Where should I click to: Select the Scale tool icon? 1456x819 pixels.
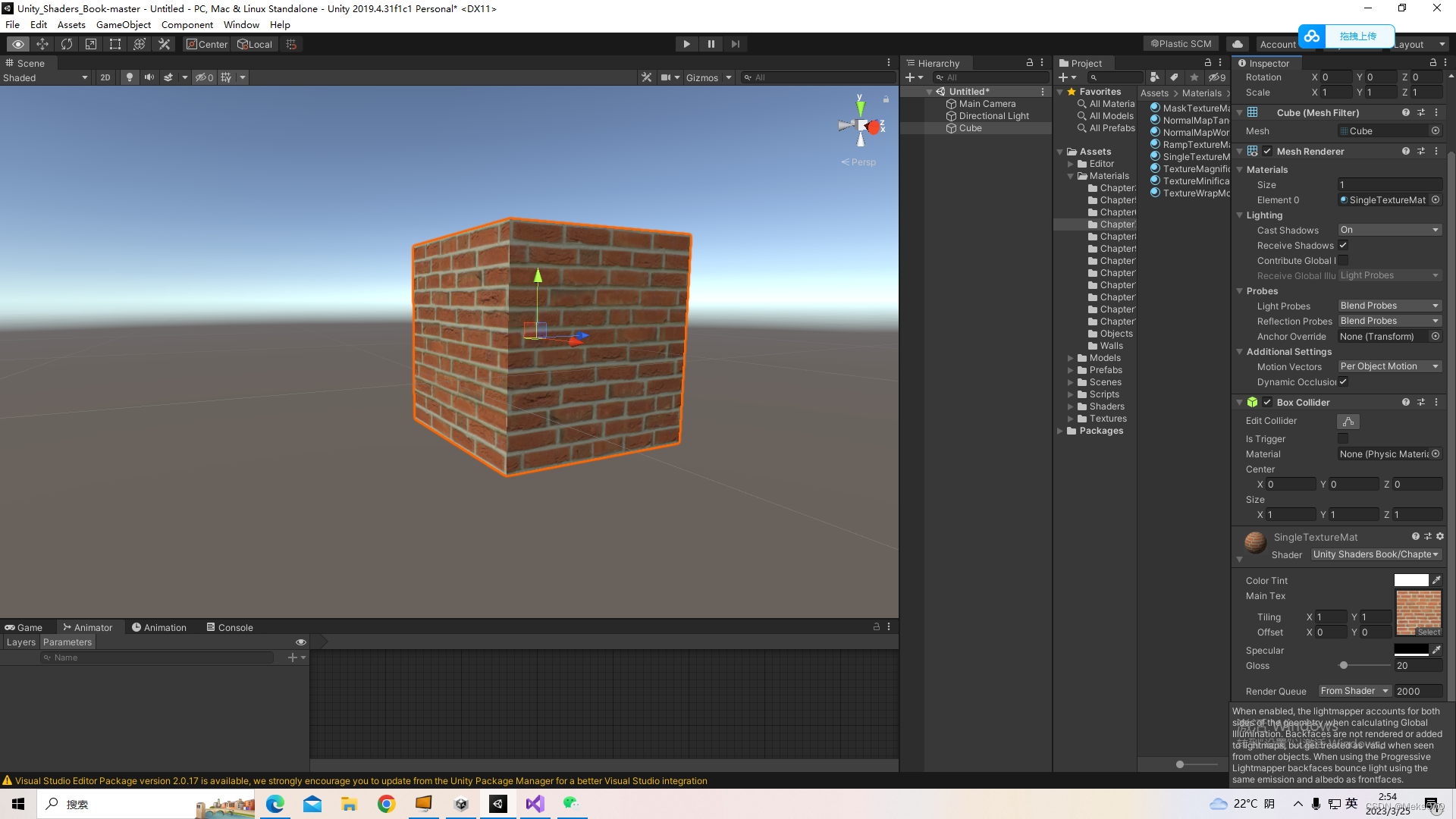(91, 44)
